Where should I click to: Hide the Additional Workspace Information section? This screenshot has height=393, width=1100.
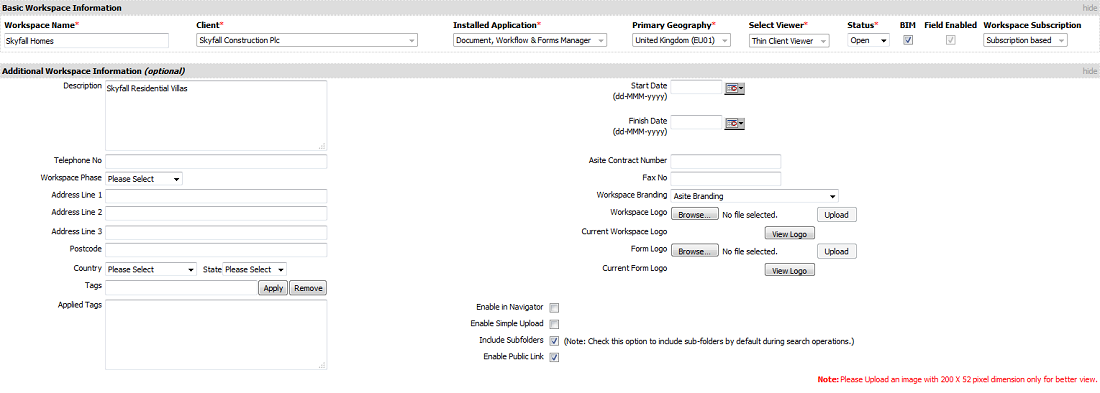pos(1089,71)
